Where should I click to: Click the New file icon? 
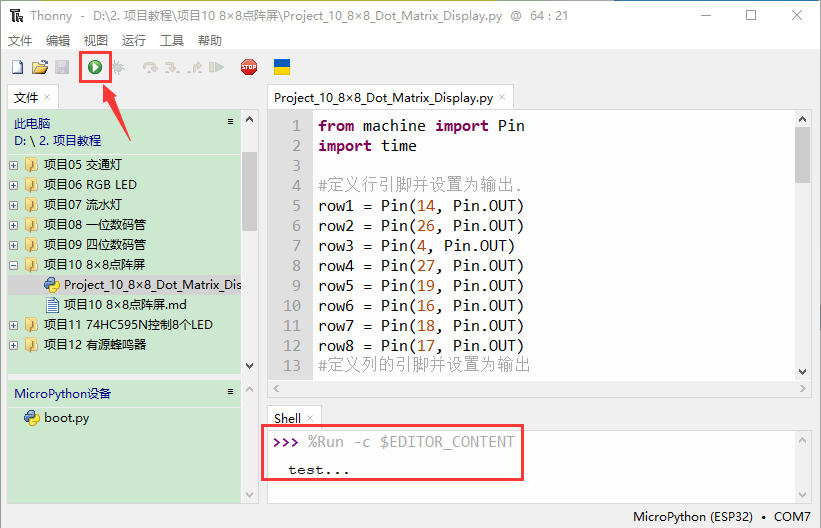[x=17, y=67]
